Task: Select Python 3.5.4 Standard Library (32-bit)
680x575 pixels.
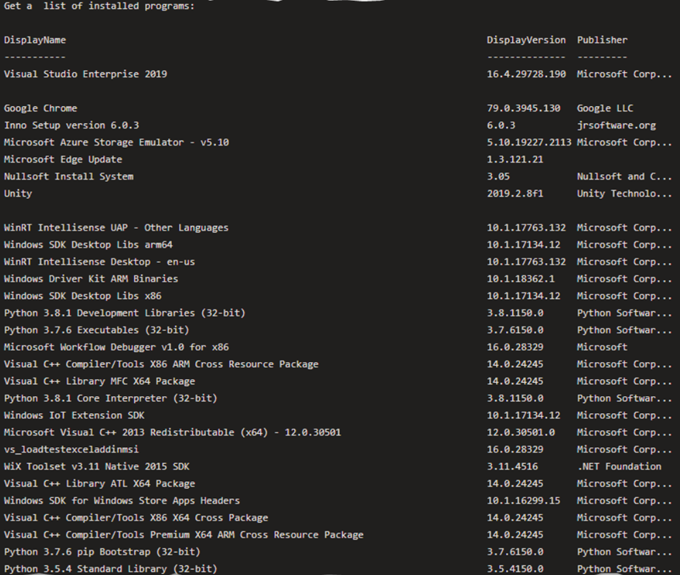Action: pyautogui.click(x=111, y=569)
